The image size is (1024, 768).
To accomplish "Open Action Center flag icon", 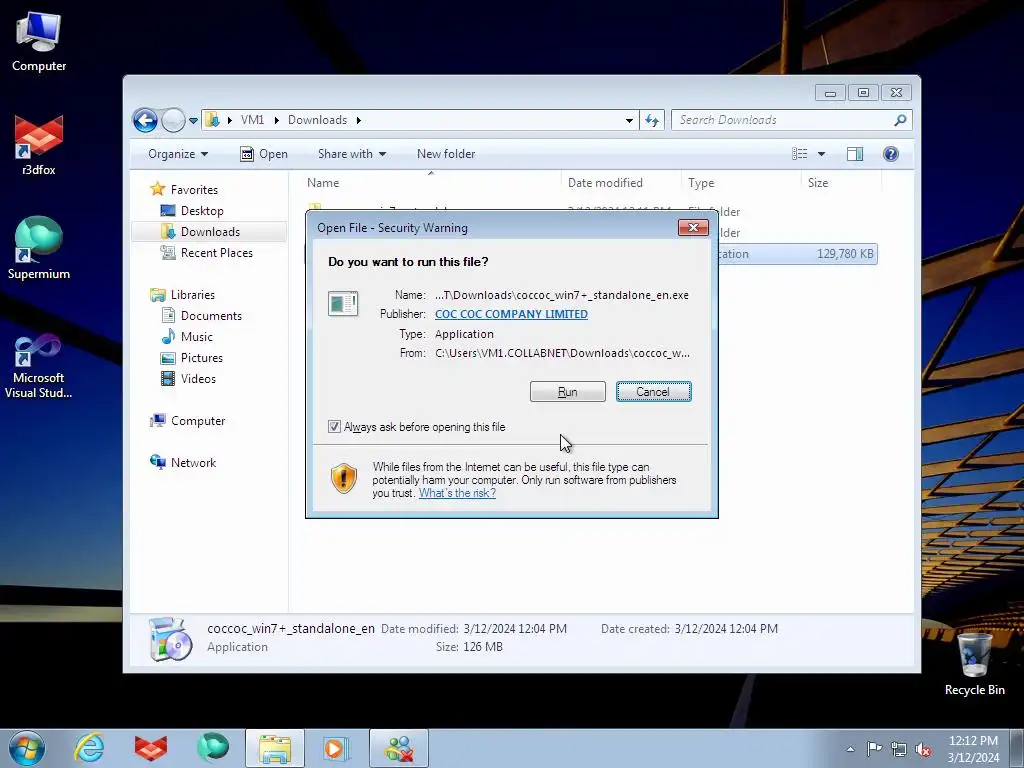I will point(874,749).
